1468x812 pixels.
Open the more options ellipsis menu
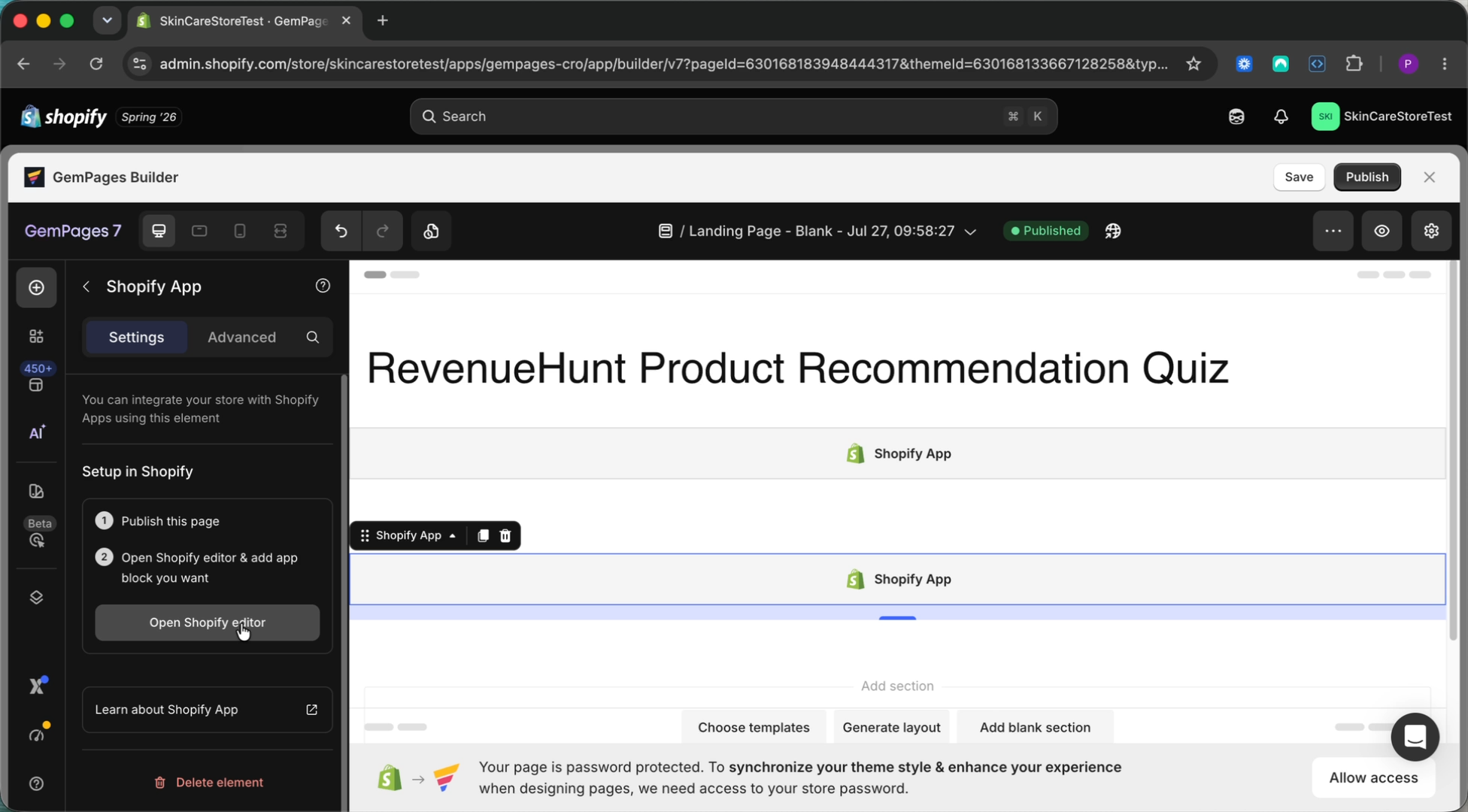[1333, 231]
